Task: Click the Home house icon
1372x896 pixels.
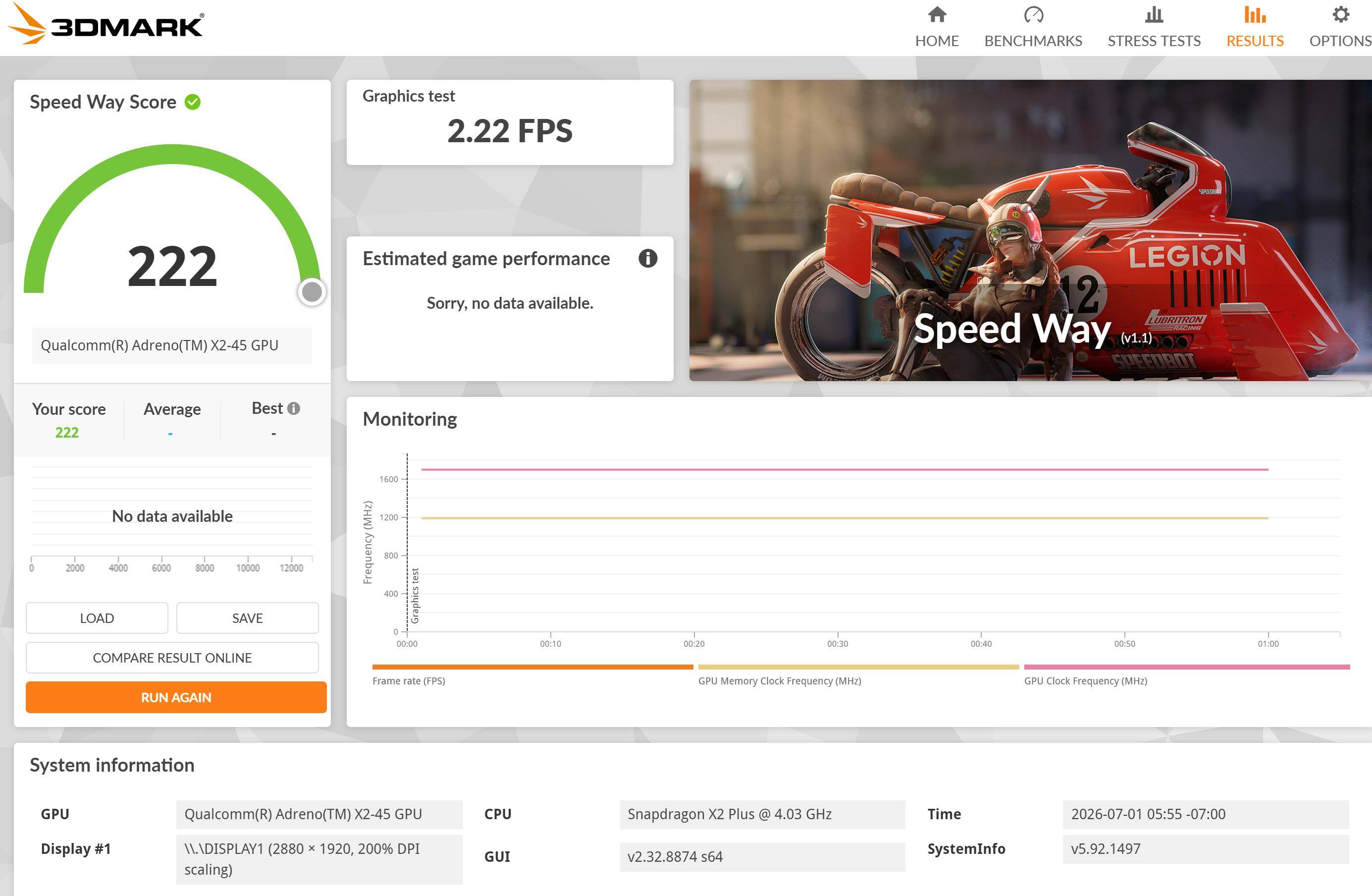Action: [x=937, y=14]
